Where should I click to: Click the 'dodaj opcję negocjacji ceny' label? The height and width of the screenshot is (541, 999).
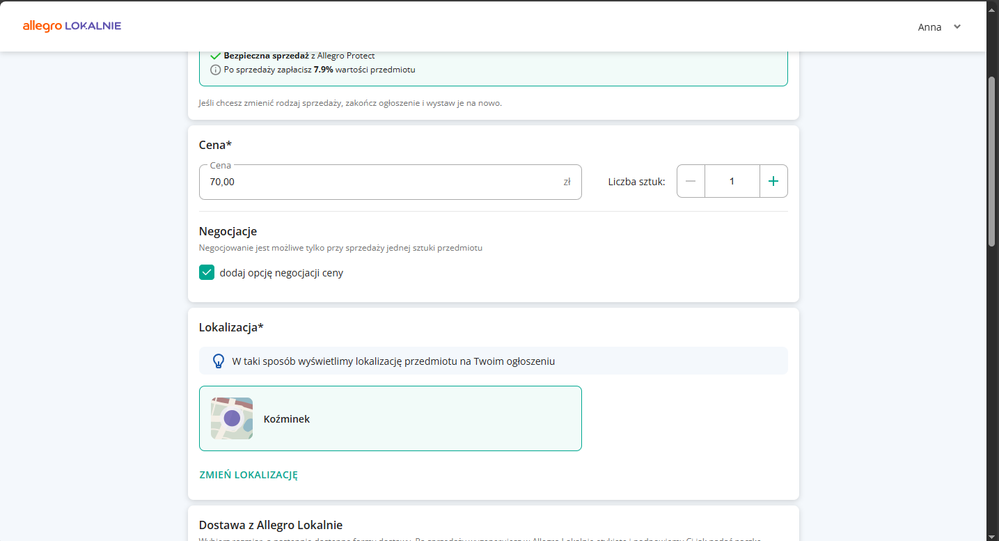point(281,273)
